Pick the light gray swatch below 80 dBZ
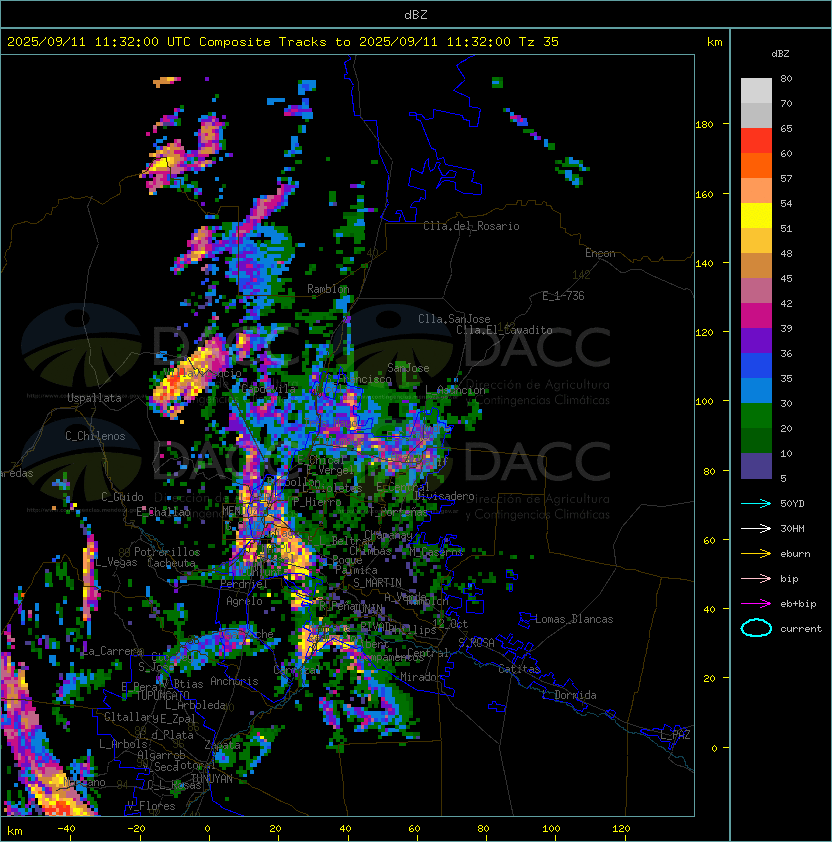832x842 pixels. coord(756,91)
